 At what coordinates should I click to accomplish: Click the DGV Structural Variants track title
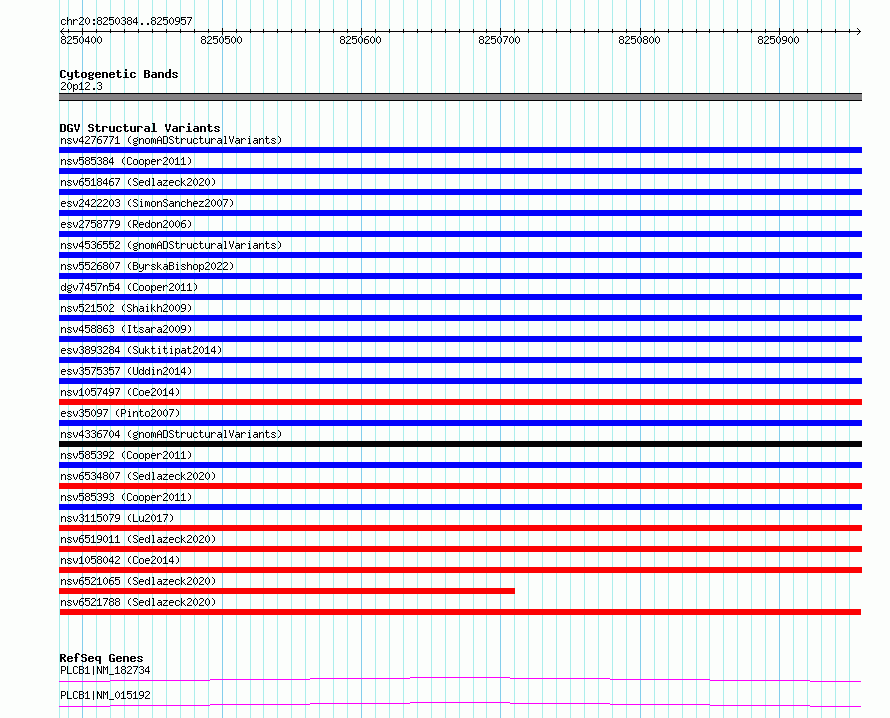coord(140,128)
